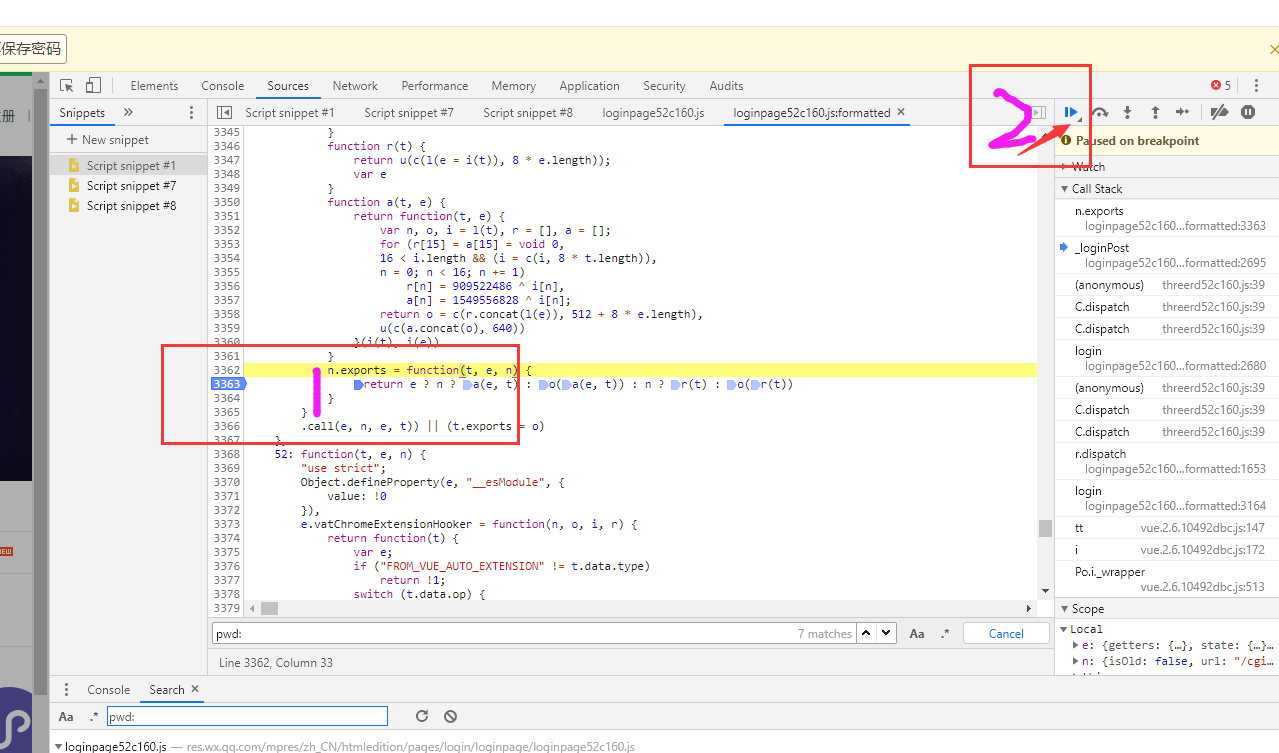
Task: Select the Po.i._wrapper call stack frame
Action: click(1167, 578)
